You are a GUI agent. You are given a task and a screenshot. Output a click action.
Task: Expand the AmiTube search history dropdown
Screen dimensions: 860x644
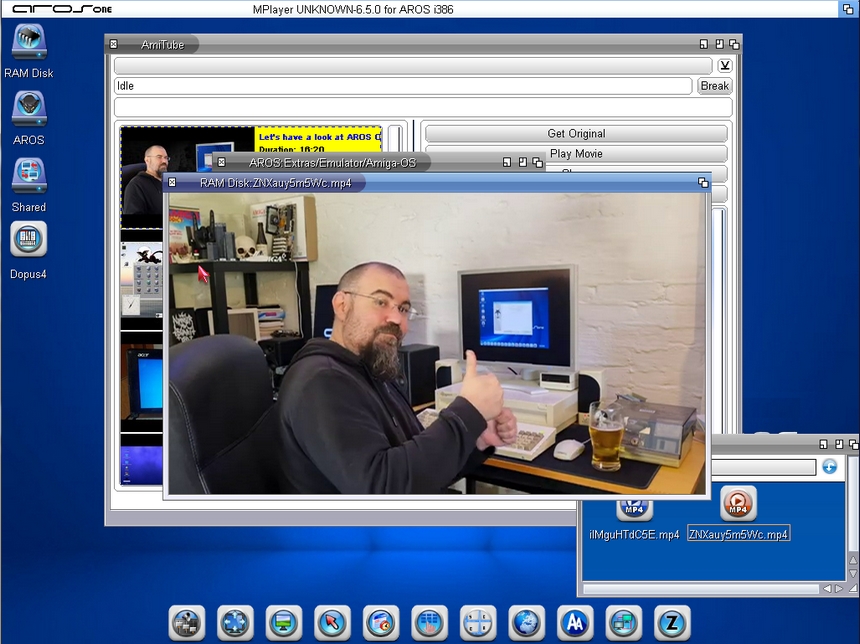pos(725,66)
